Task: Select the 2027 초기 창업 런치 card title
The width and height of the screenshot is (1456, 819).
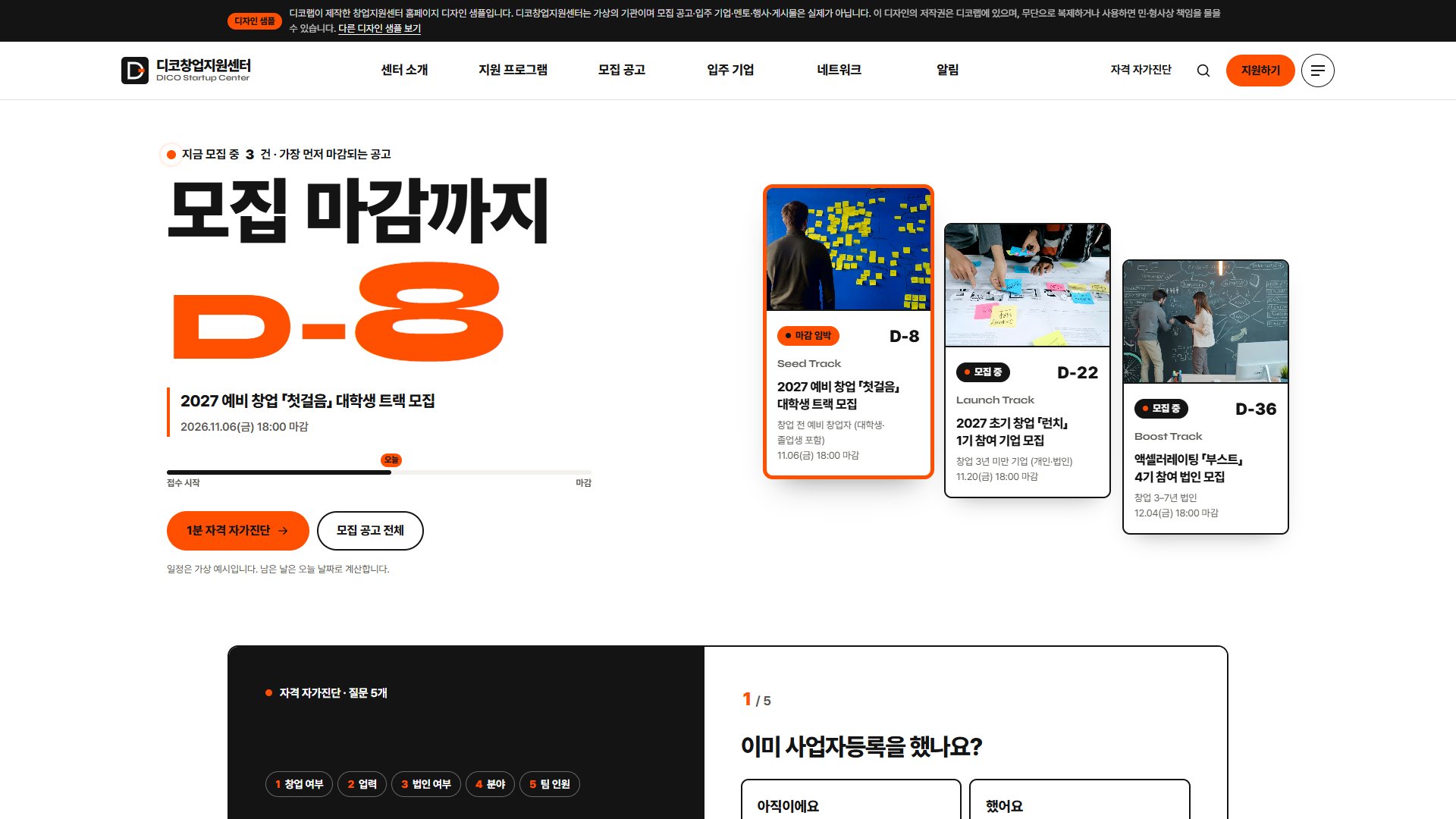Action: [x=1012, y=431]
